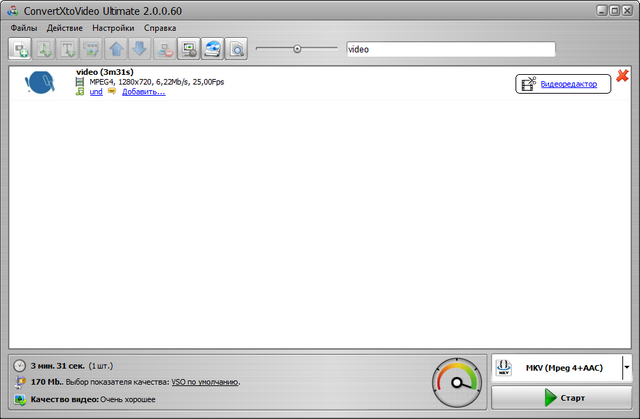Click the move down arrow icon
This screenshot has width=640, height=419.
[x=139, y=48]
